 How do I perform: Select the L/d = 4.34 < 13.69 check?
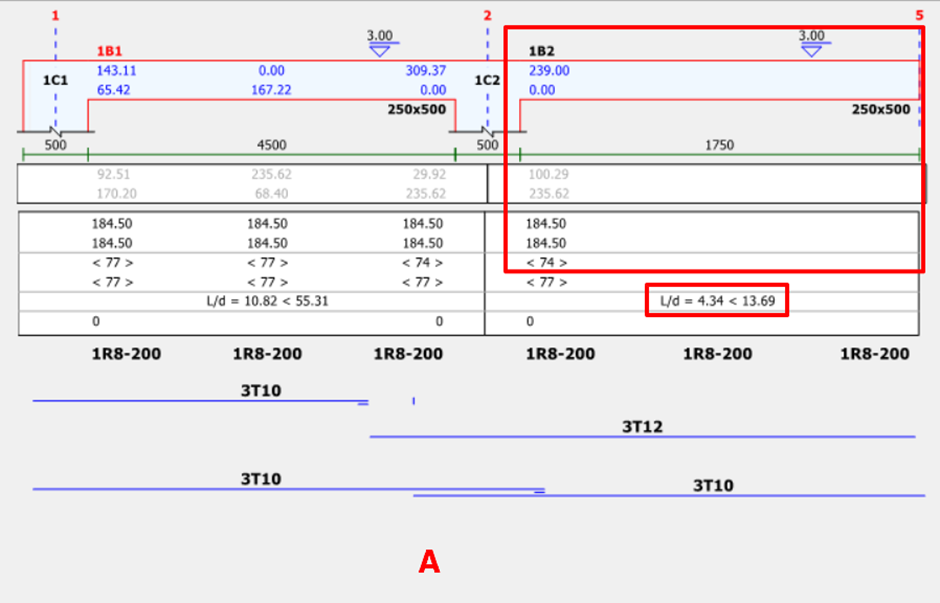(717, 301)
